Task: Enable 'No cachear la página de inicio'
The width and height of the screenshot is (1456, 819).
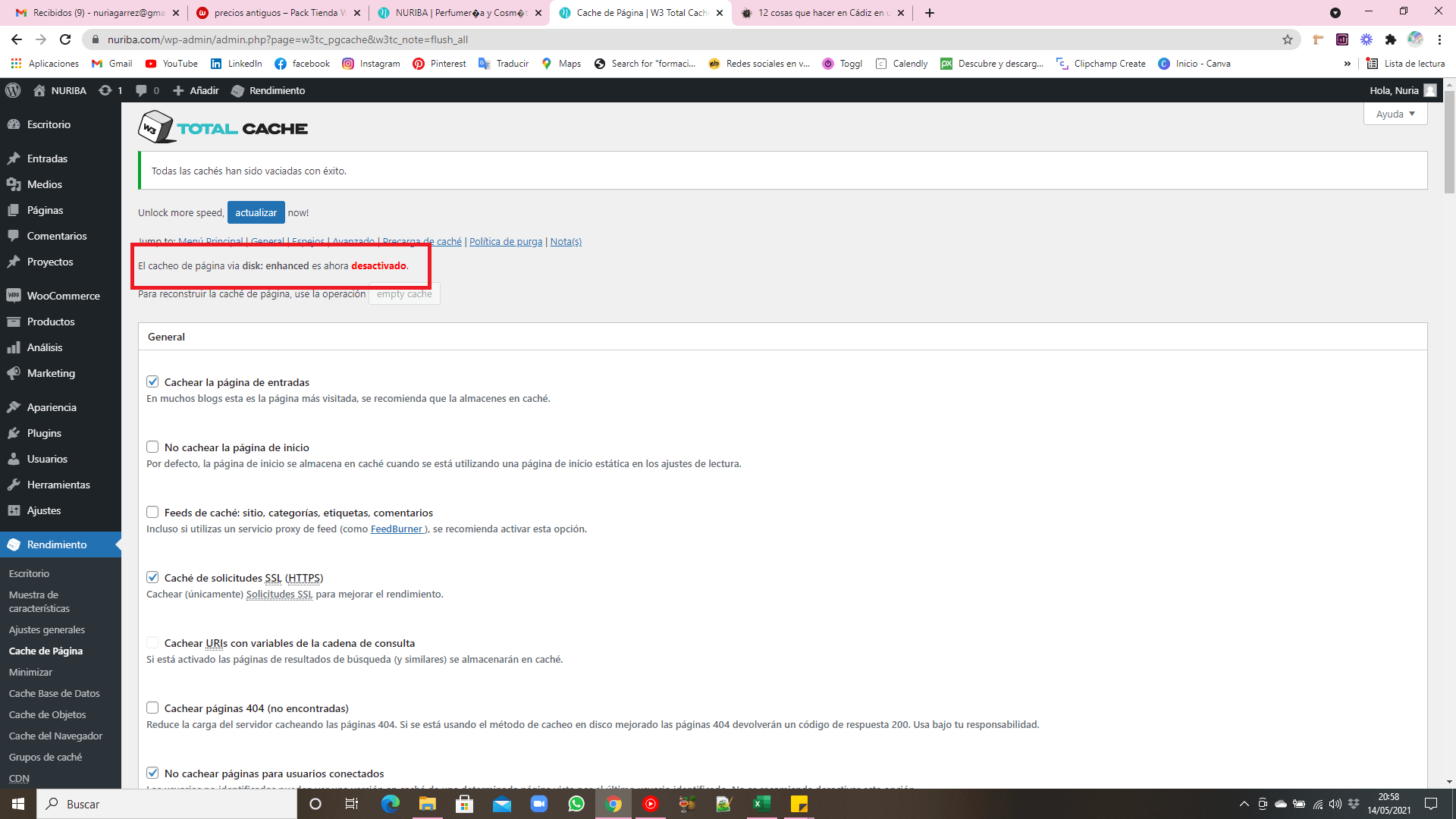Action: click(152, 447)
